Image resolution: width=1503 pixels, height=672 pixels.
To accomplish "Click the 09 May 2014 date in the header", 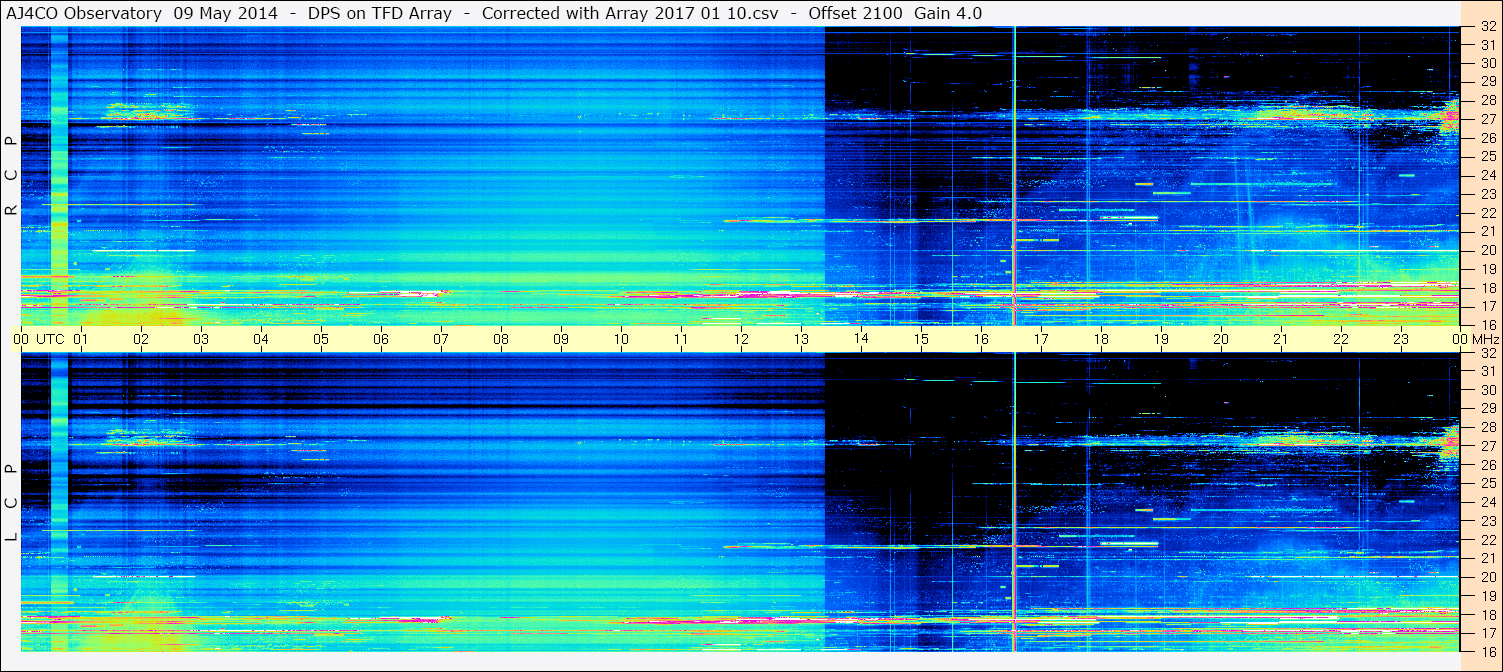I will tap(226, 13).
